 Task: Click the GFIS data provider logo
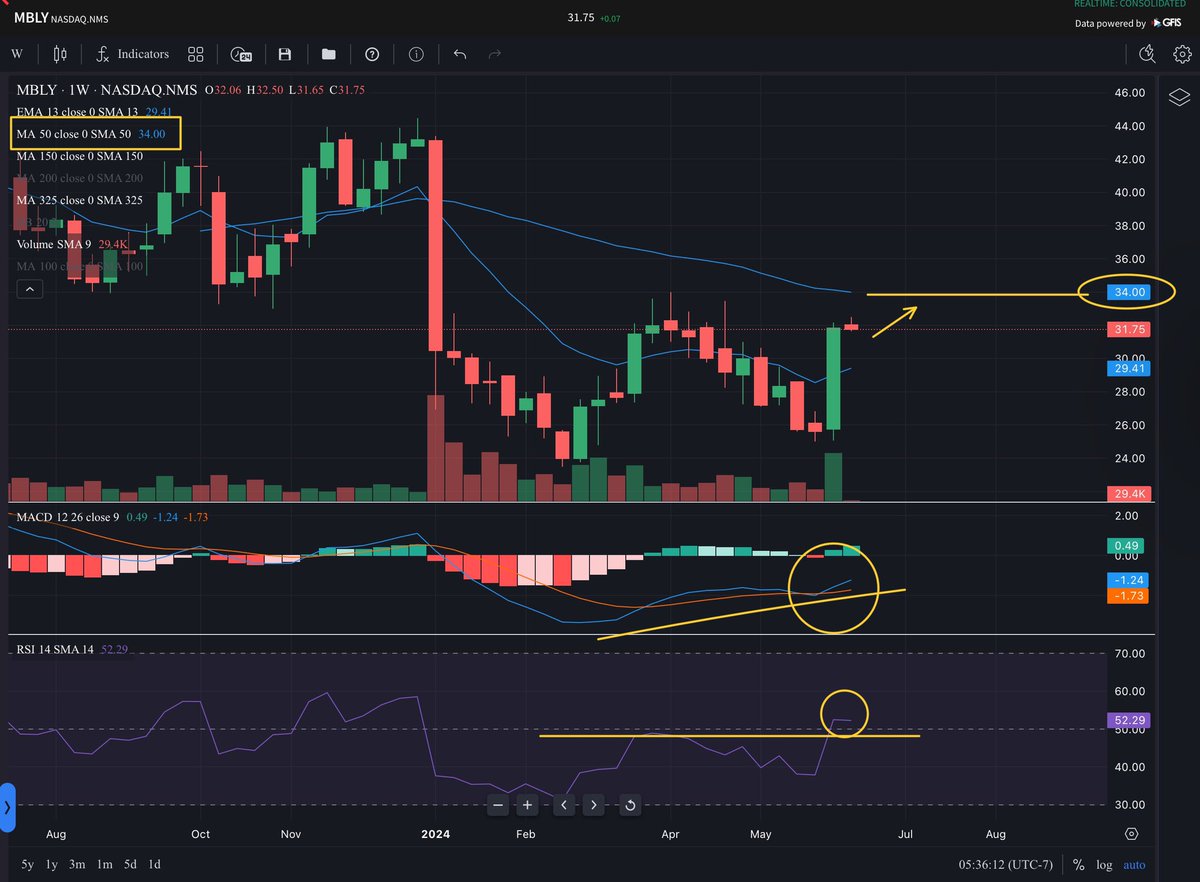click(1168, 23)
